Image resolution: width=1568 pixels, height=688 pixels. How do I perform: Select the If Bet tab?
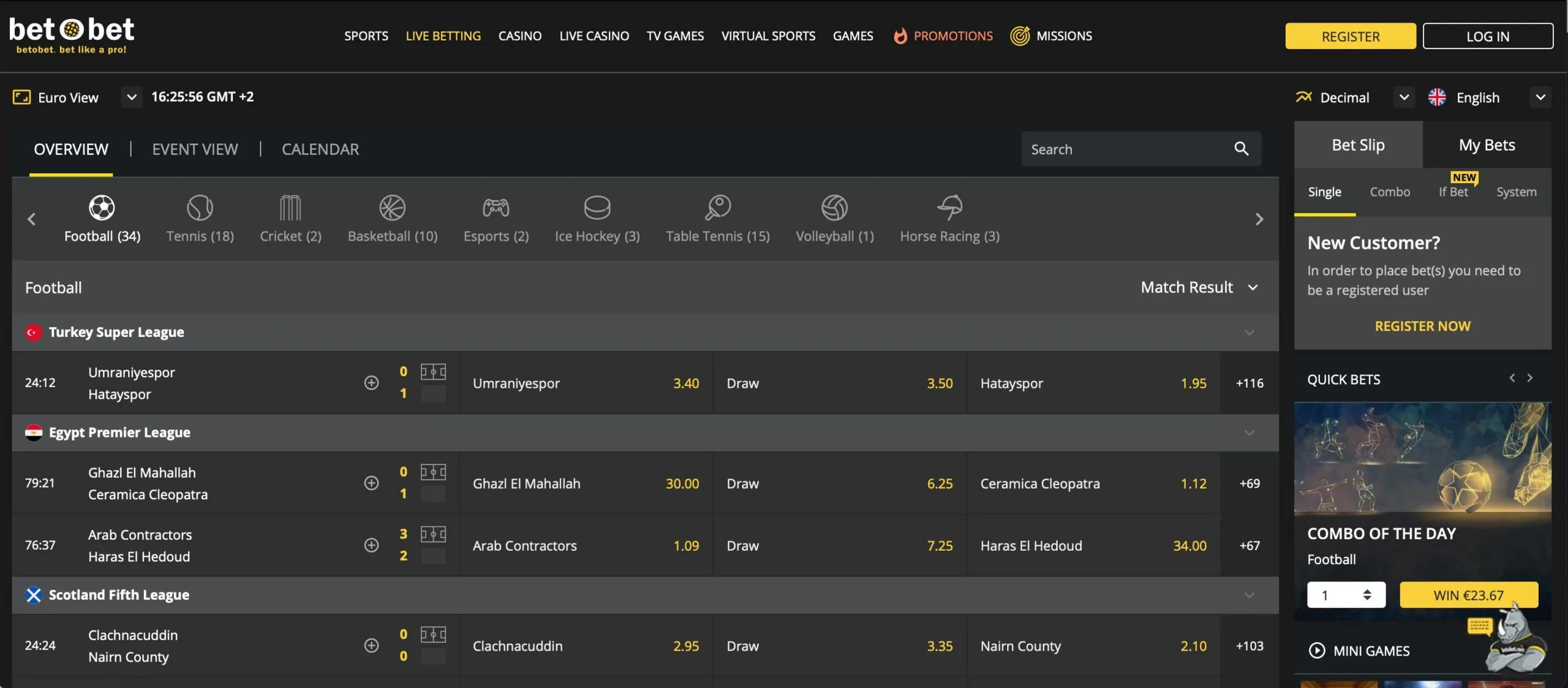pos(1453,192)
